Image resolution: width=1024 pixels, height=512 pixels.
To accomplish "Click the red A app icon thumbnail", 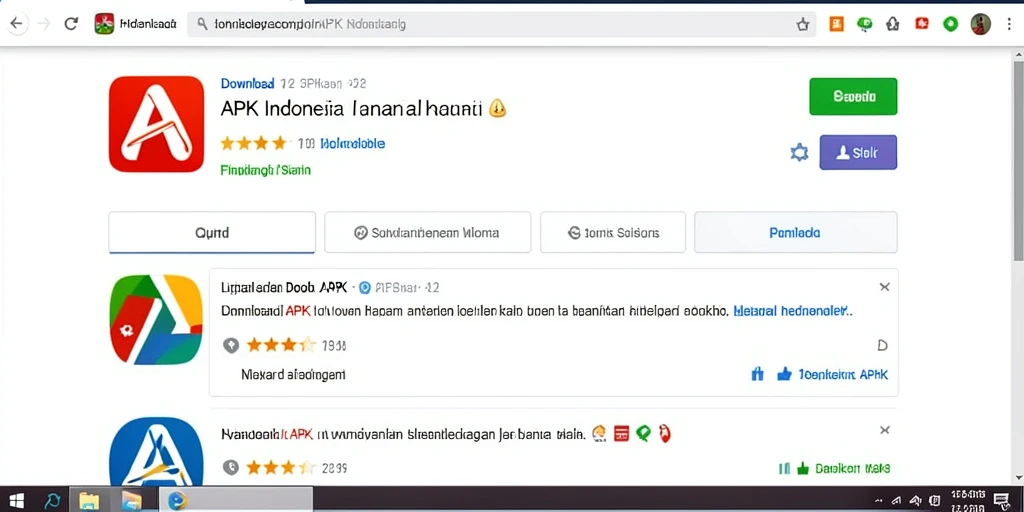I will pyautogui.click(x=156, y=124).
